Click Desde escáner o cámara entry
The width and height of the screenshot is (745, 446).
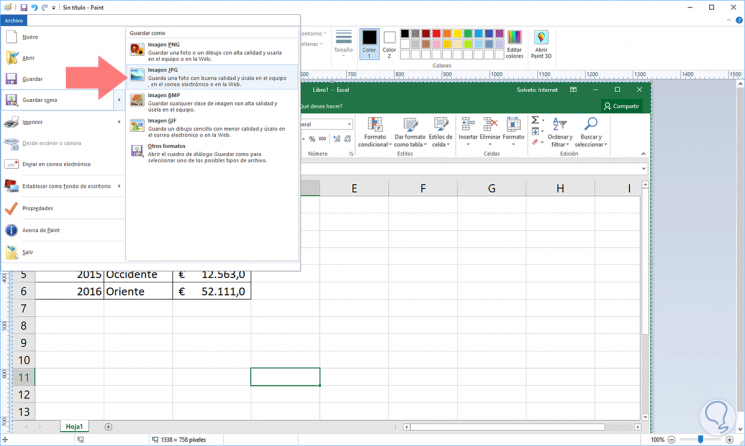pos(63,143)
